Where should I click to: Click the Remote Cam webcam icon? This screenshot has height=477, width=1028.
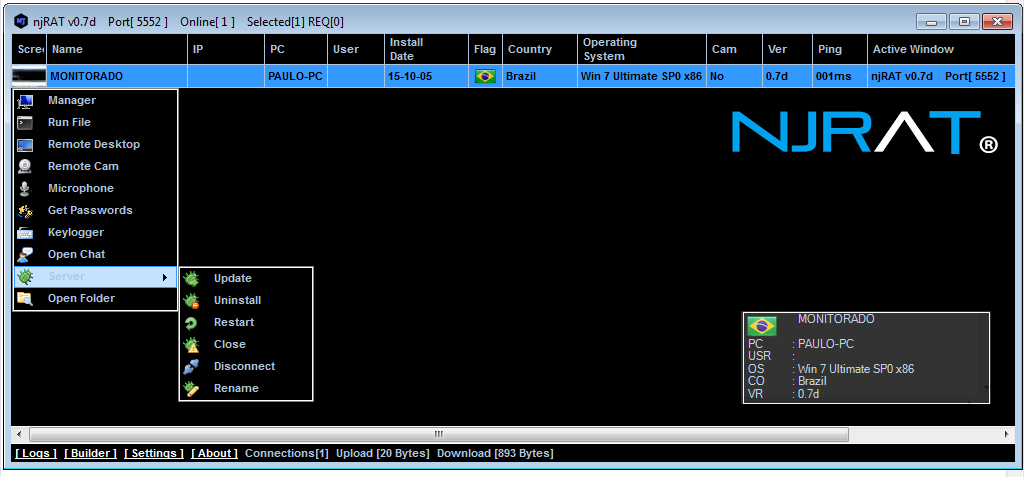coord(25,166)
